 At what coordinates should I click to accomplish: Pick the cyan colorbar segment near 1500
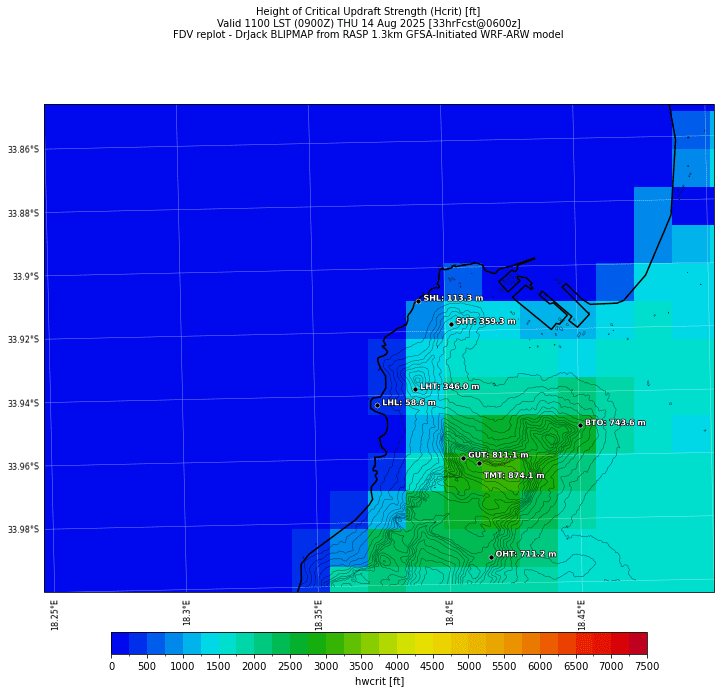point(210,643)
